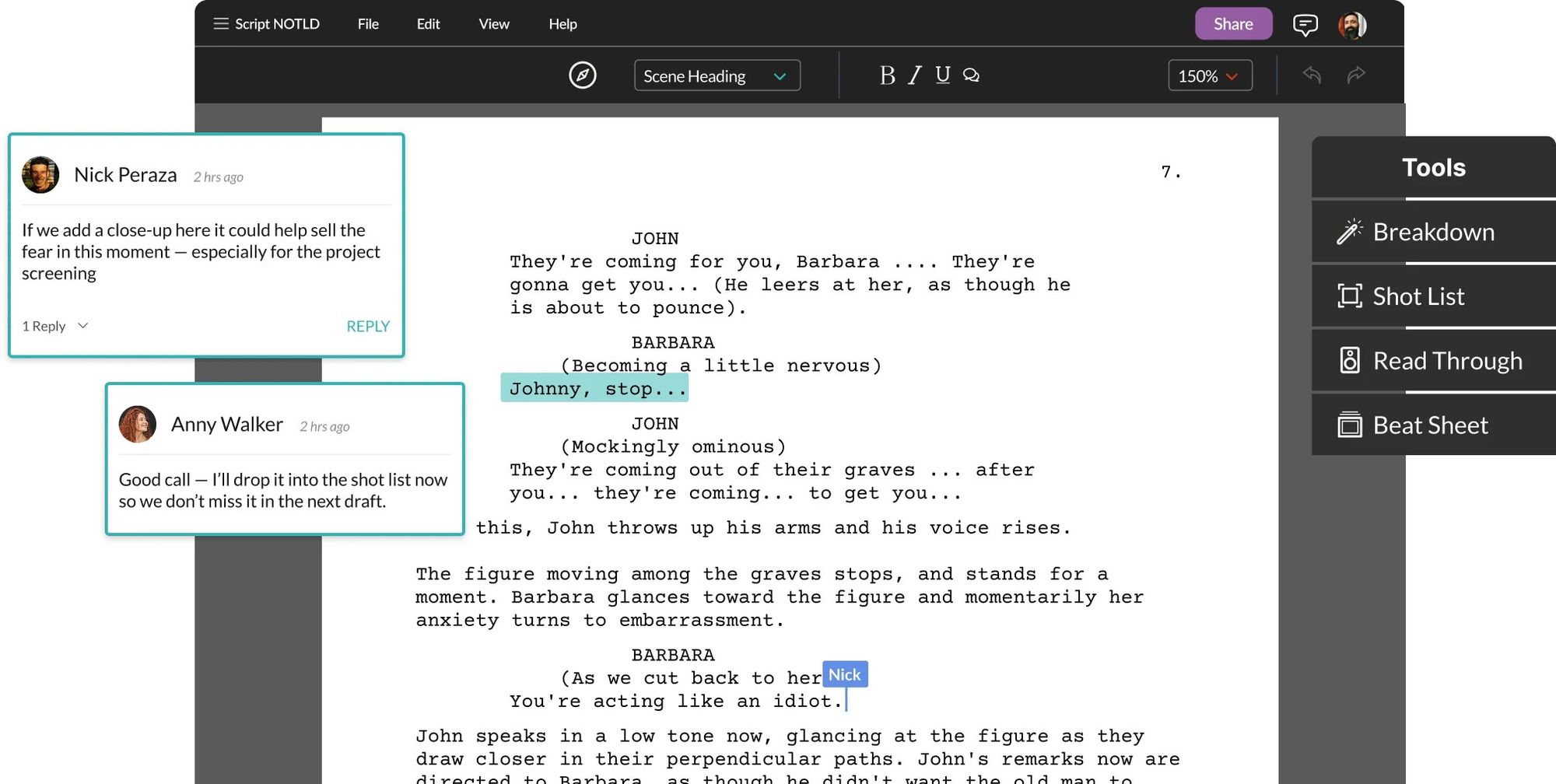Open the Shot List tool
This screenshot has height=784, width=1556.
pyautogui.click(x=1418, y=296)
